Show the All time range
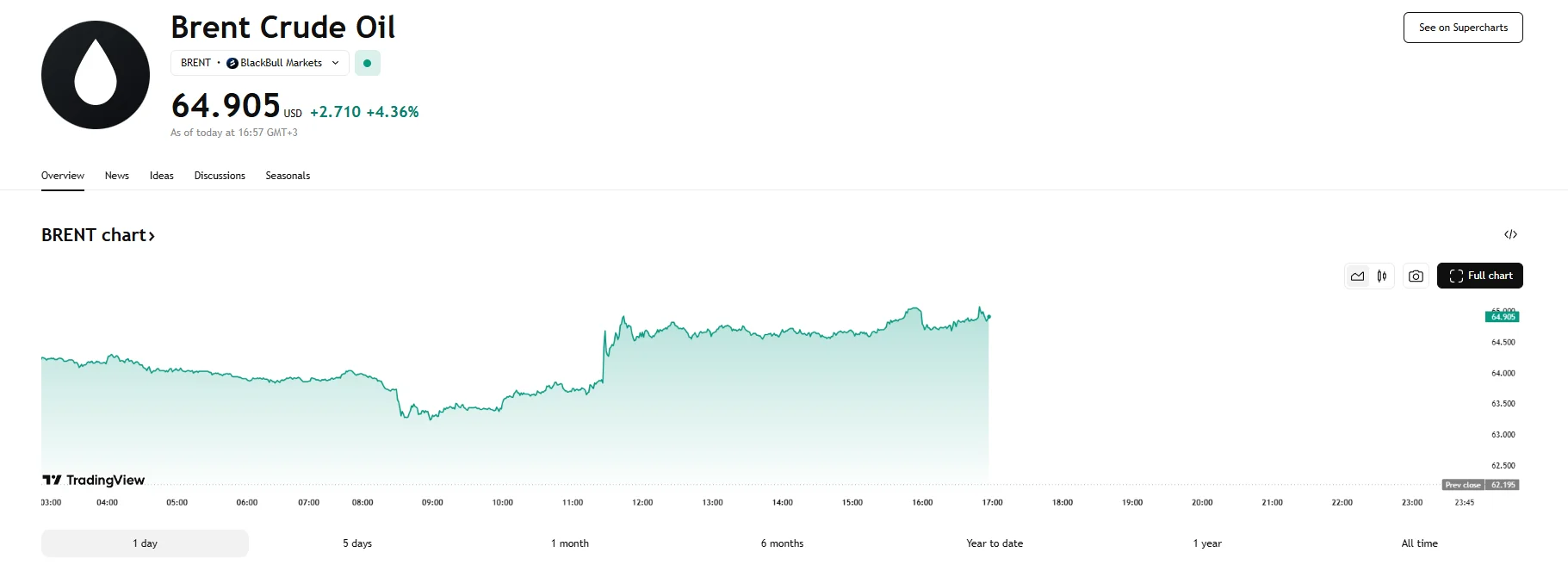The width and height of the screenshot is (1568, 571). 1419,543
